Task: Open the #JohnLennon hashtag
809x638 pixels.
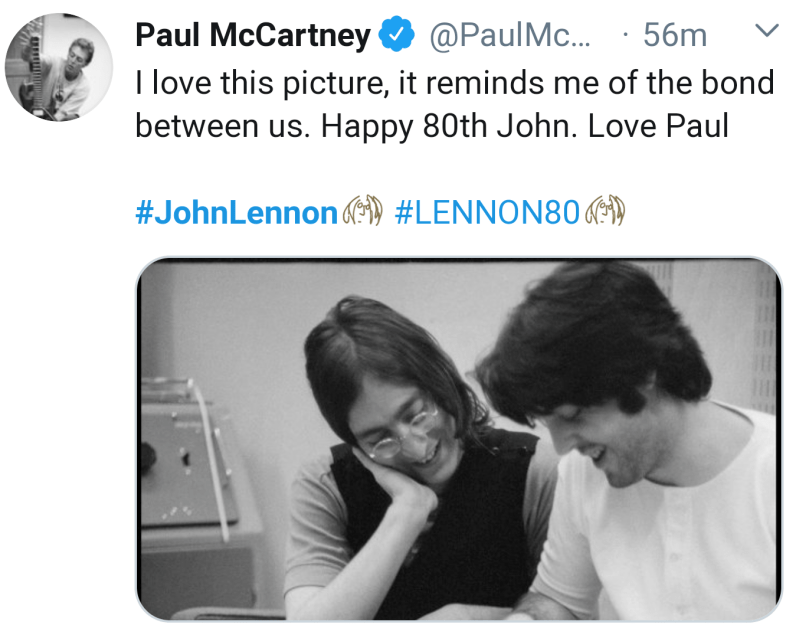Action: tap(236, 213)
